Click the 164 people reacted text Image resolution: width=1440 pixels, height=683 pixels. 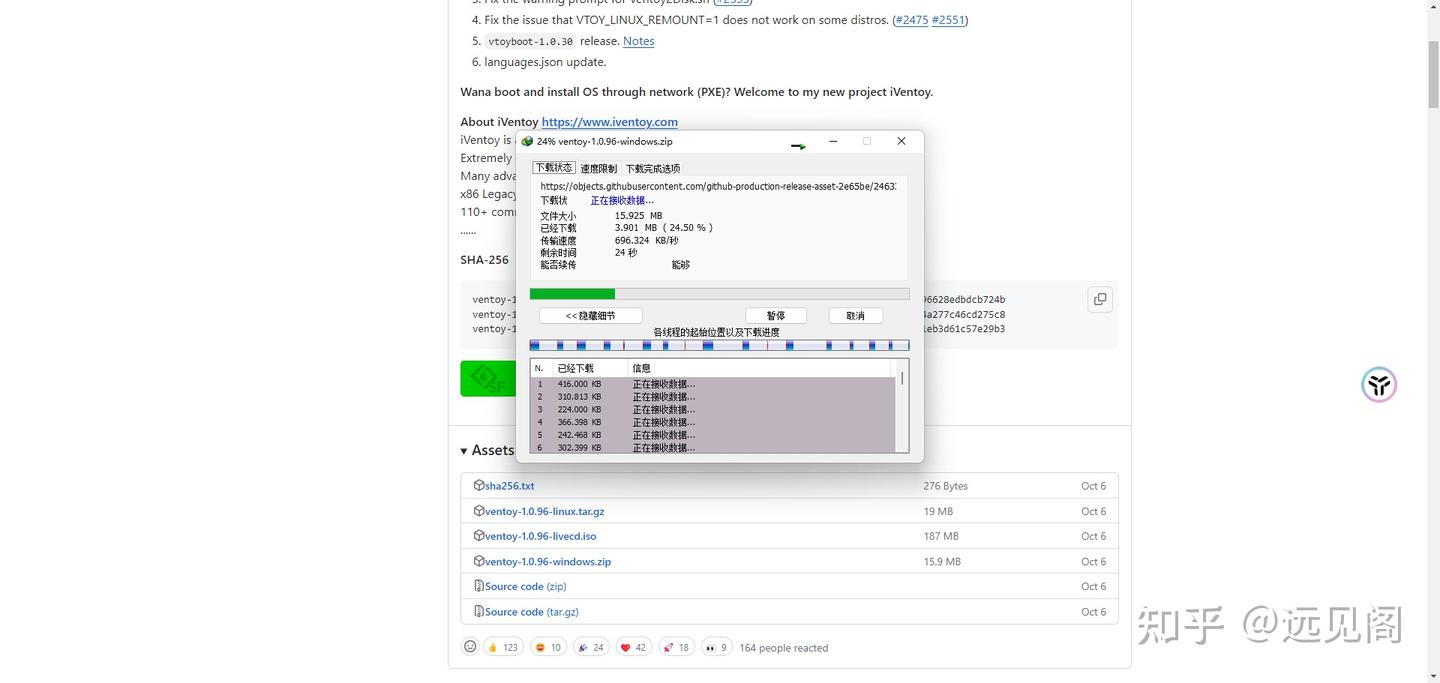pos(784,648)
